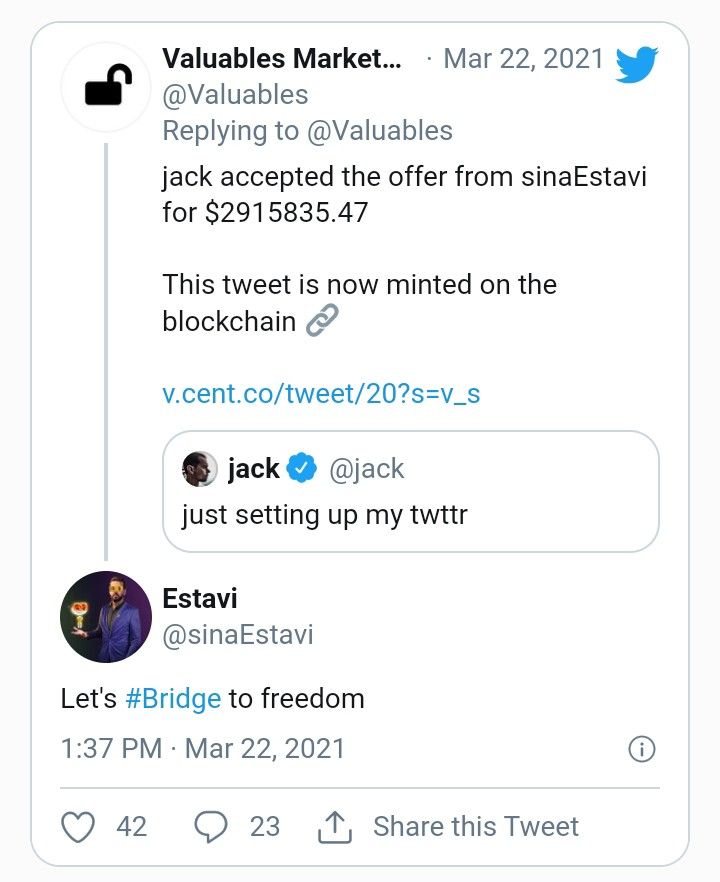The image size is (720, 882).
Task: Open jack's small profile picture
Action: point(200,468)
